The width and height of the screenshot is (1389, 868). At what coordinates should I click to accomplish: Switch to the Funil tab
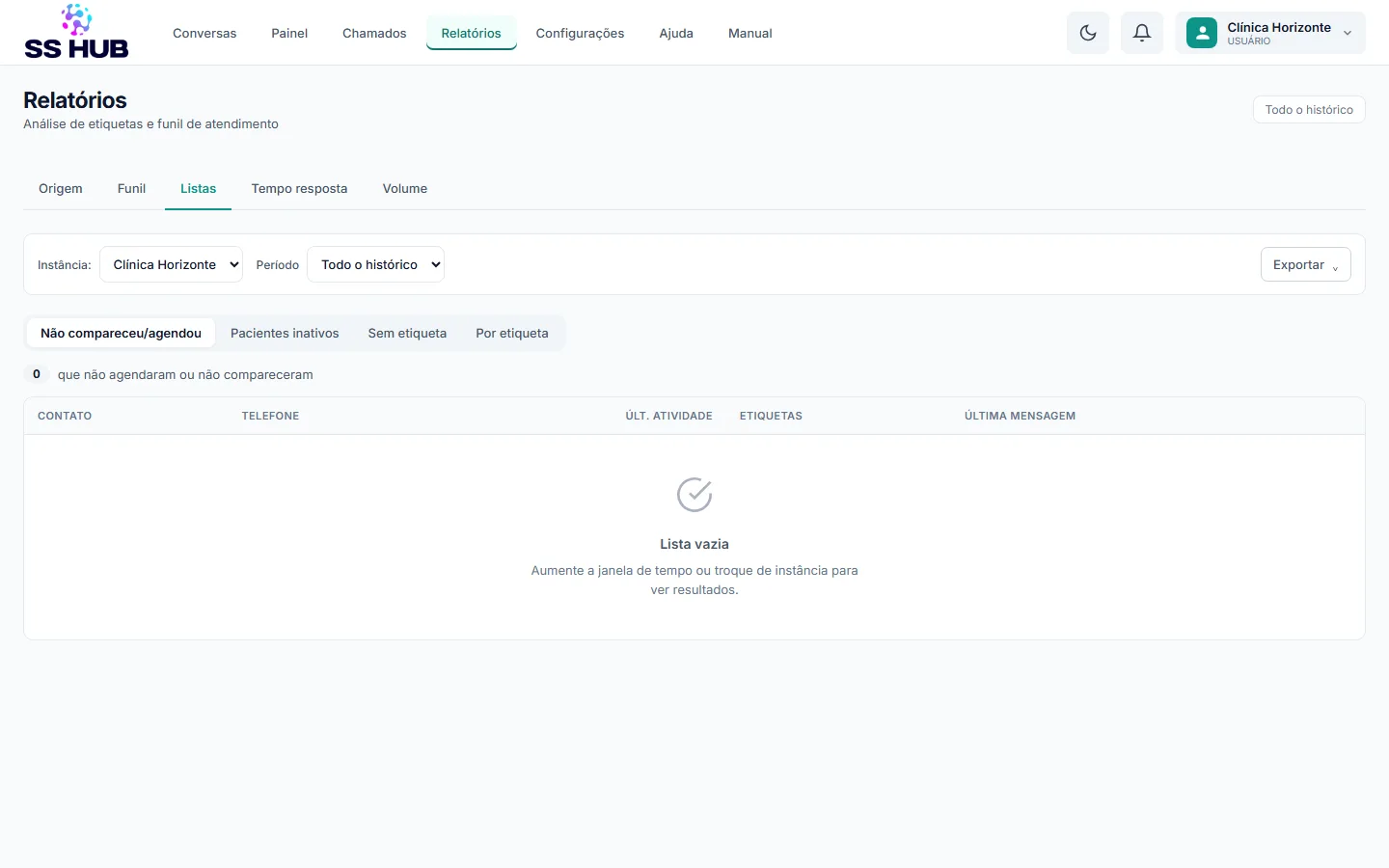(131, 189)
